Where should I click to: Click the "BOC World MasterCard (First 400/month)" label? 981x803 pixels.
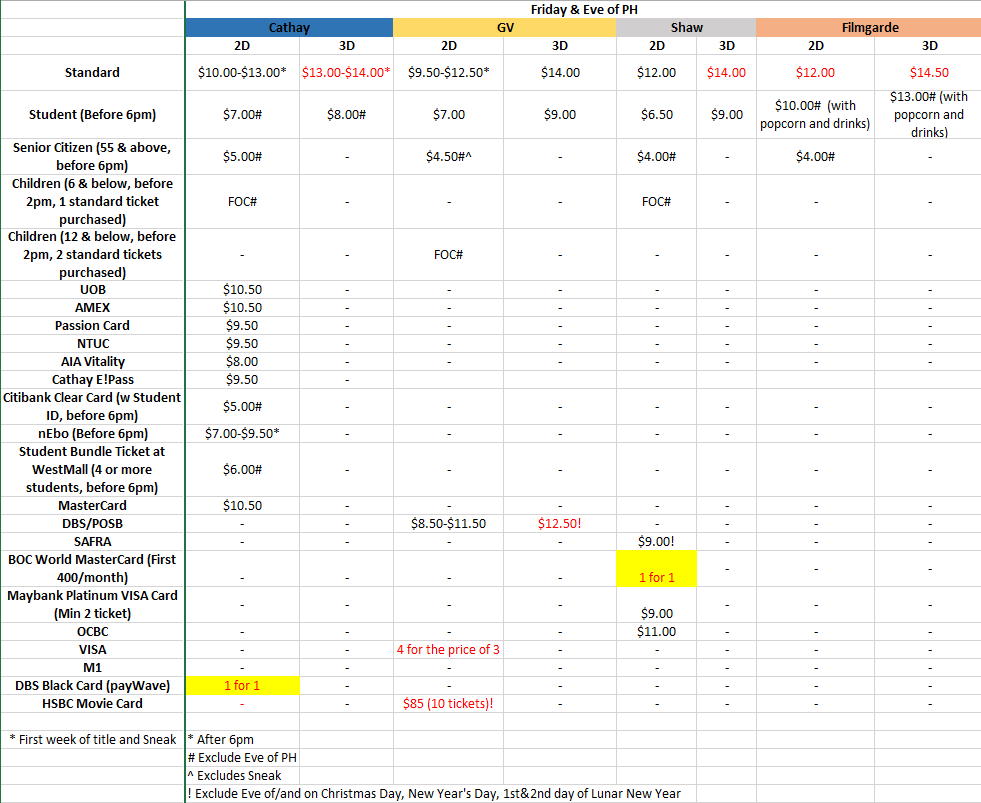[x=92, y=569]
